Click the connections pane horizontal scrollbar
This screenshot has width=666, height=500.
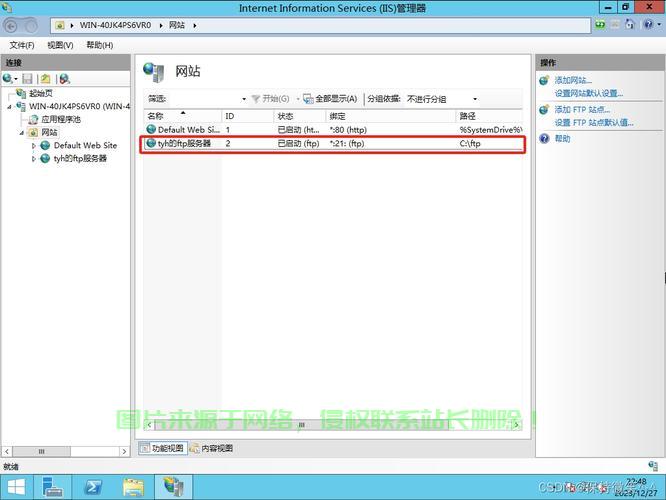[41, 451]
